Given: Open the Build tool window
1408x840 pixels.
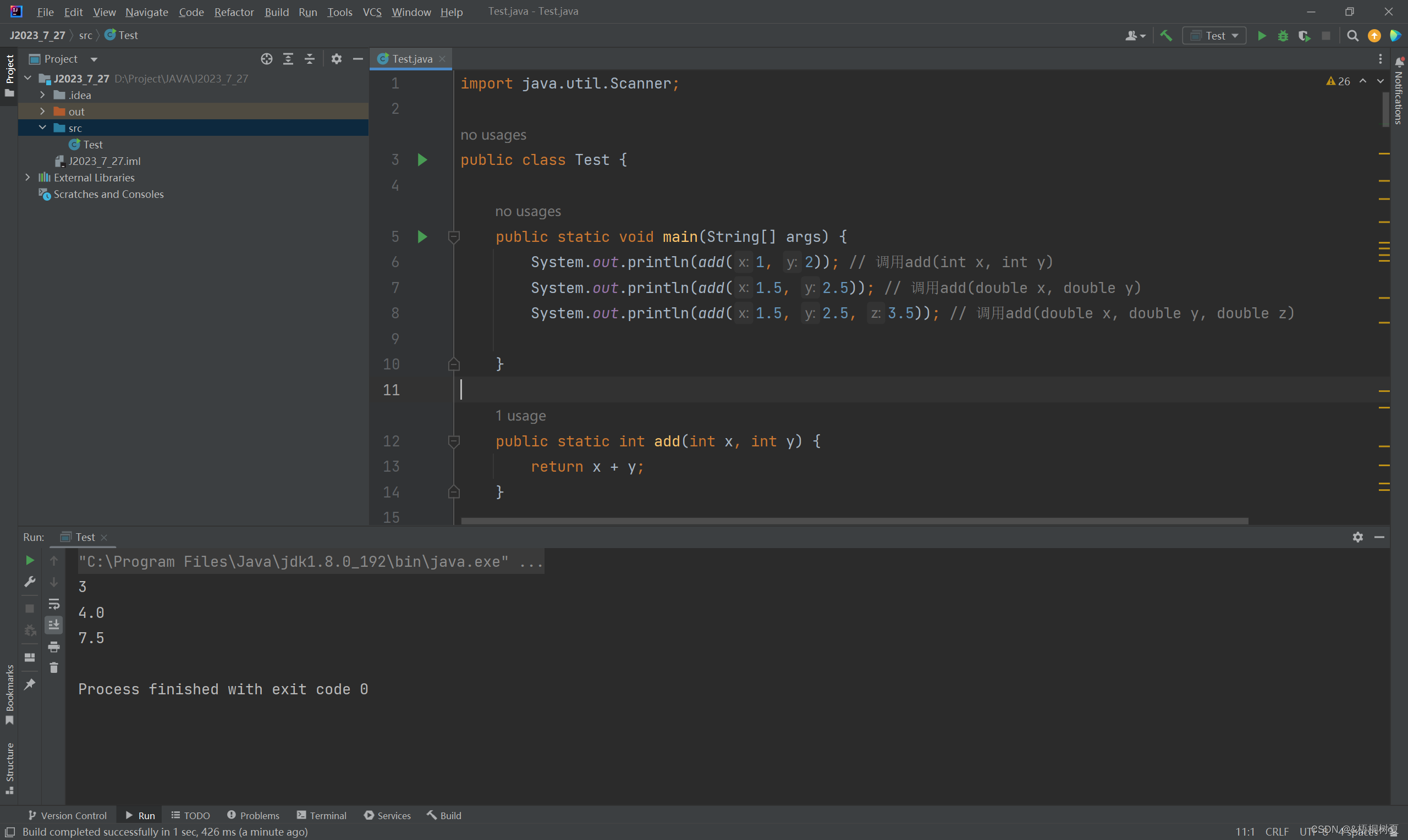Looking at the screenshot, I should coord(444,815).
